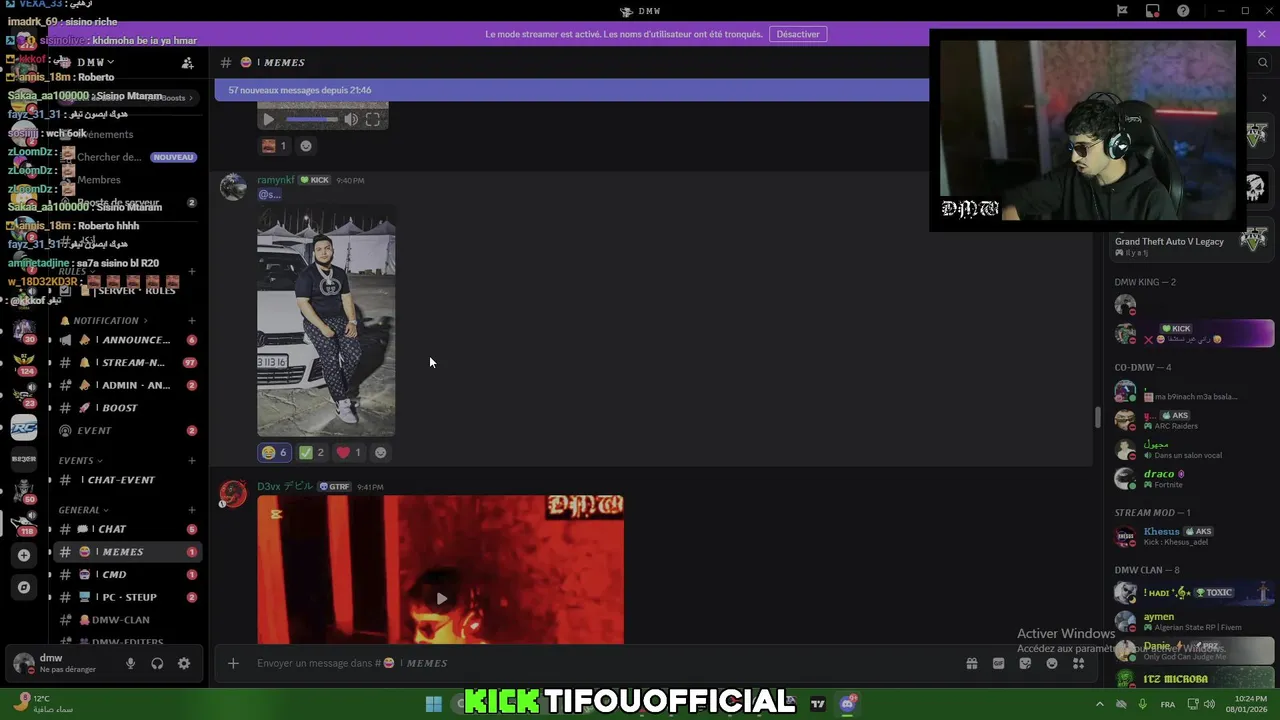Open the search magnifier in channel header
The height and width of the screenshot is (720, 1280).
click(1263, 62)
